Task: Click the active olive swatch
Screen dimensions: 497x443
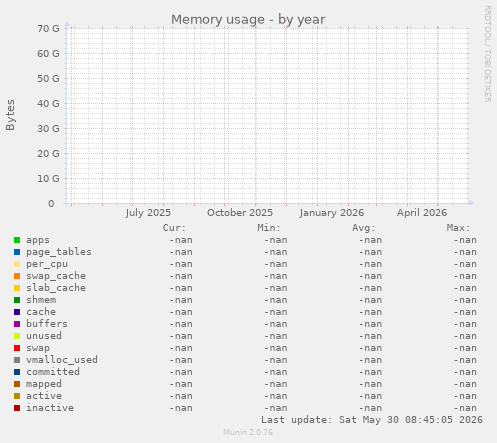Action: [x=17, y=396]
